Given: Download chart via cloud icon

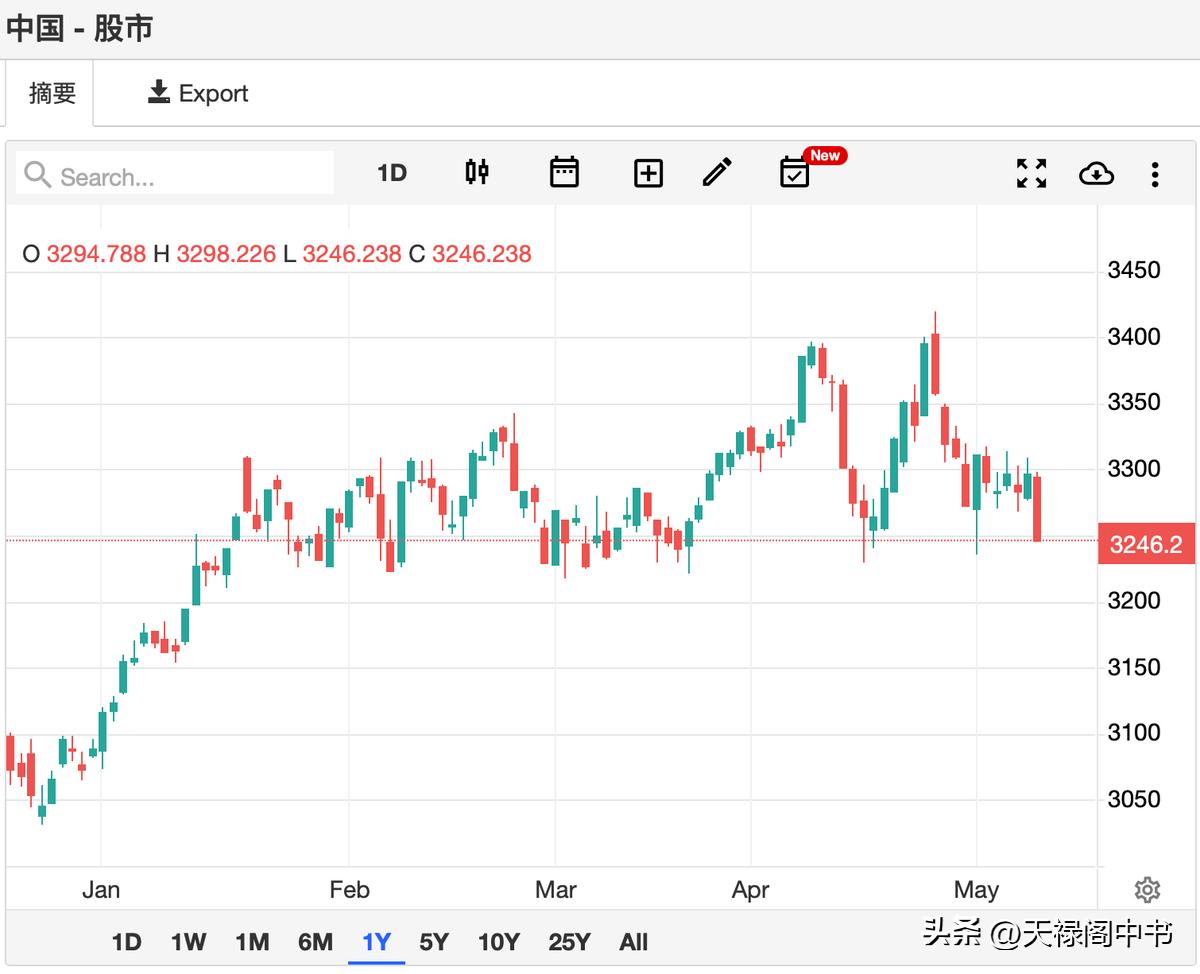Looking at the screenshot, I should click(1096, 174).
